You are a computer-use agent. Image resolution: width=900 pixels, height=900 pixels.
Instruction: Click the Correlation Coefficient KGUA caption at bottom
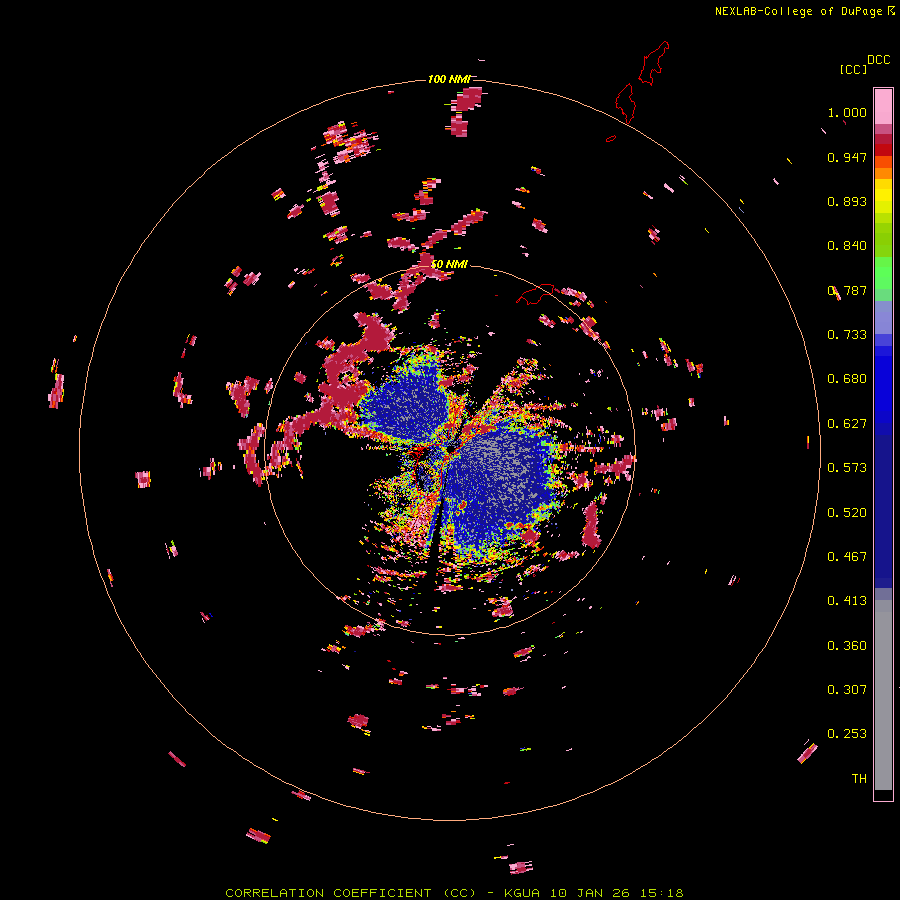click(454, 893)
